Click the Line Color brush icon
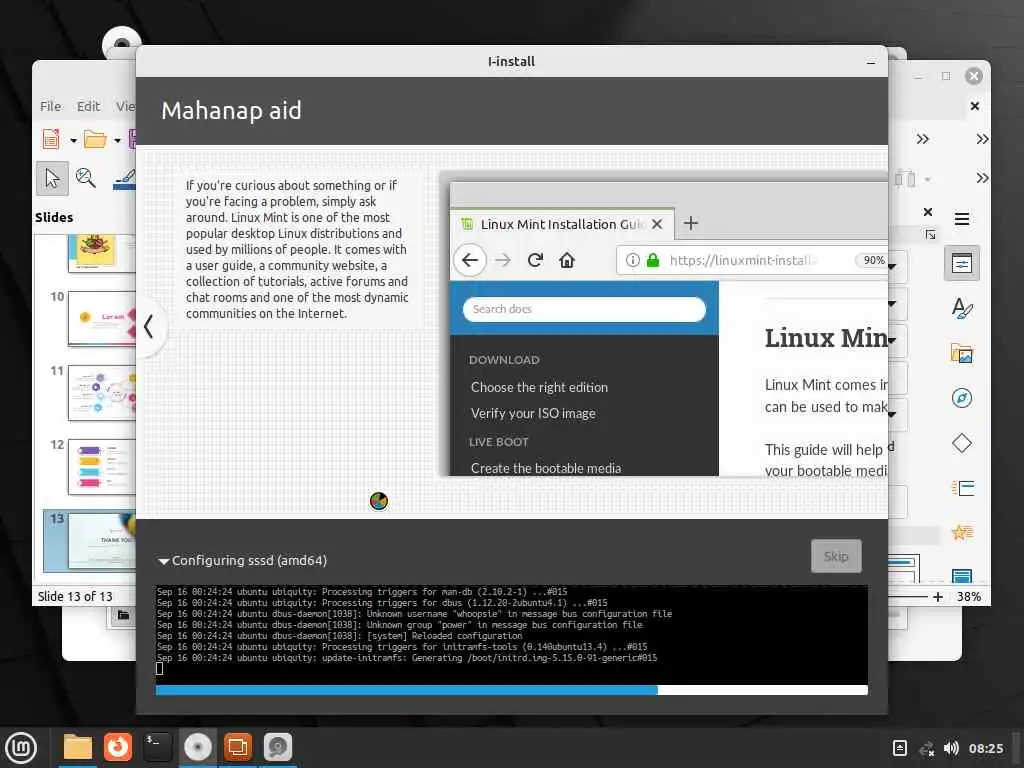The width and height of the screenshot is (1024, 768). tap(124, 179)
